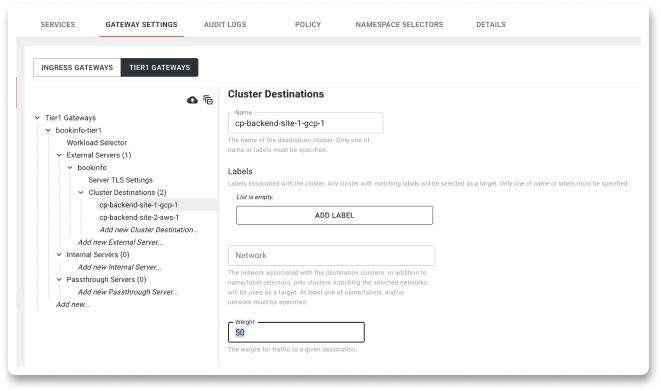Open the Namespace Selectors tab
Viewport: 661px width, 391px height.
(399, 24)
